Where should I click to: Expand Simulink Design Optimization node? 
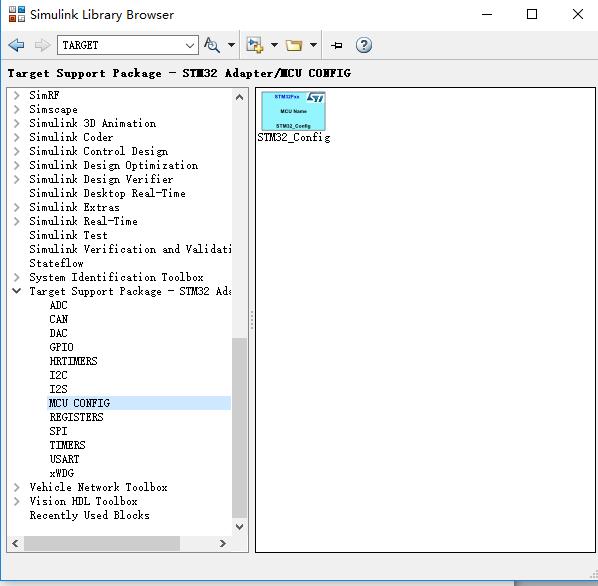[x=16, y=165]
